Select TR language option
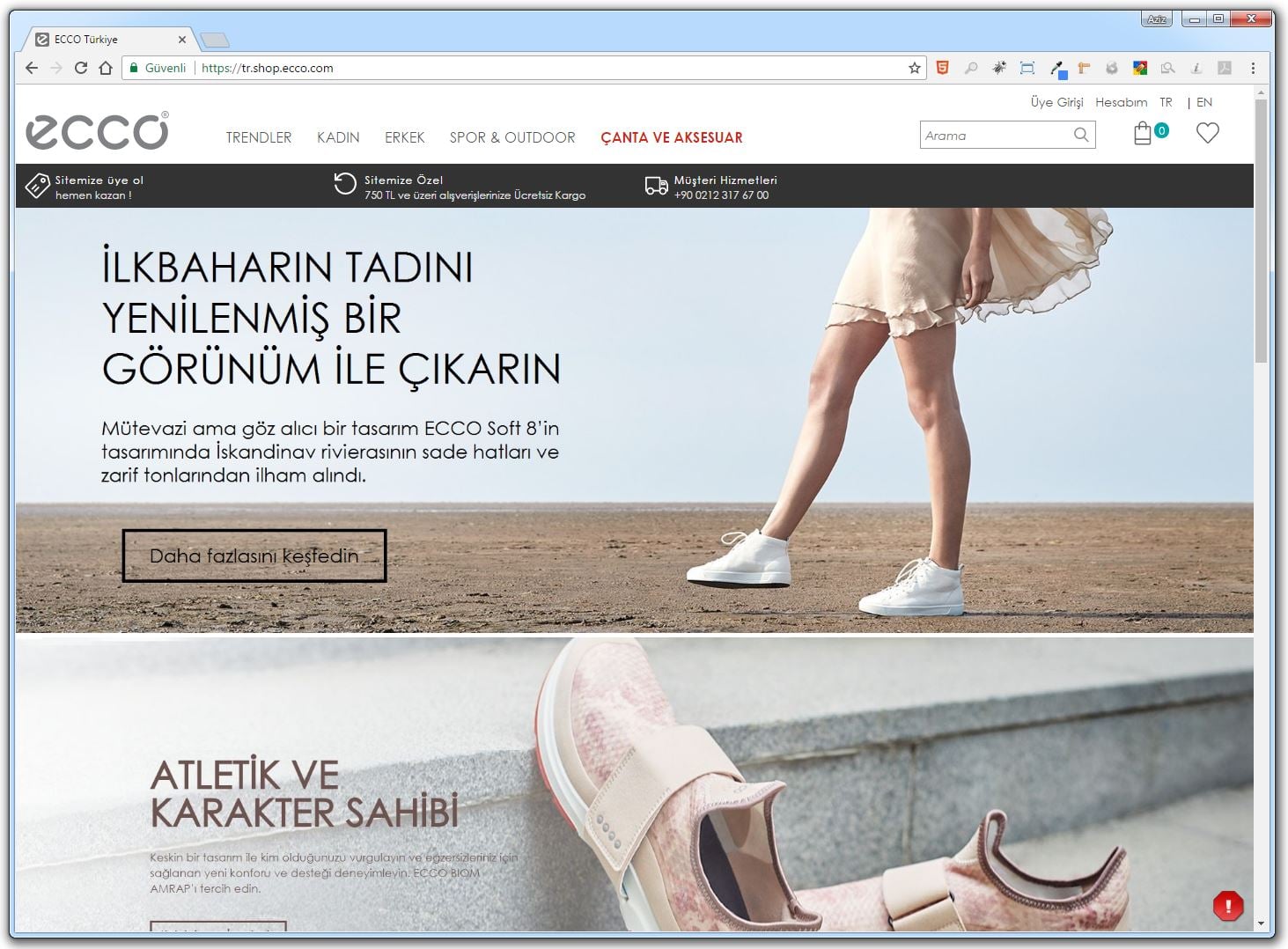The image size is (1288, 949). point(1166,102)
